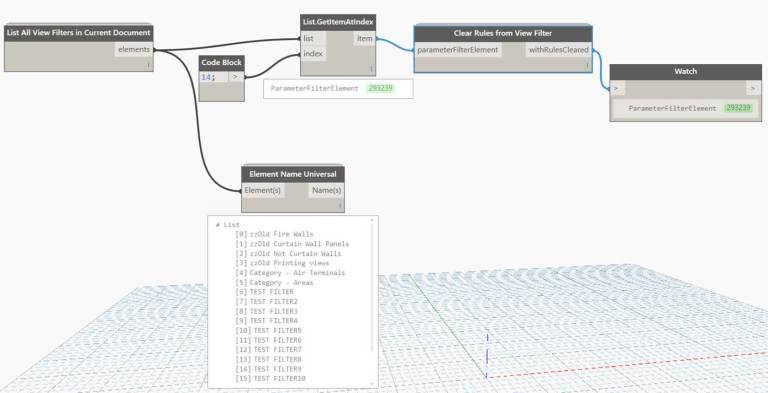This screenshot has height=393, width=768.
Task: Select the Element Name Universal node title
Action: click(293, 174)
